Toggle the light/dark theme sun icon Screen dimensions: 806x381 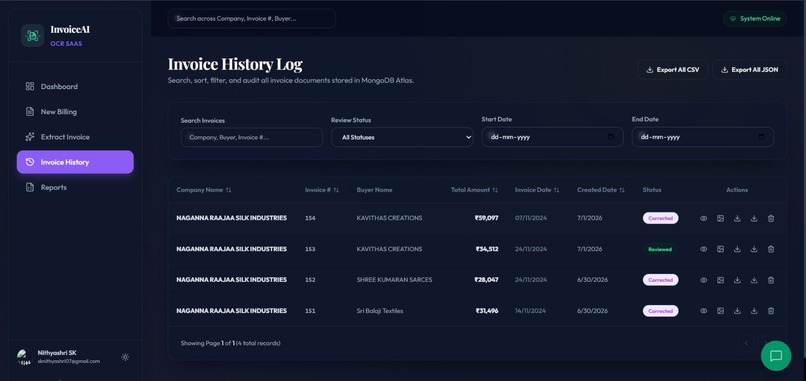125,357
